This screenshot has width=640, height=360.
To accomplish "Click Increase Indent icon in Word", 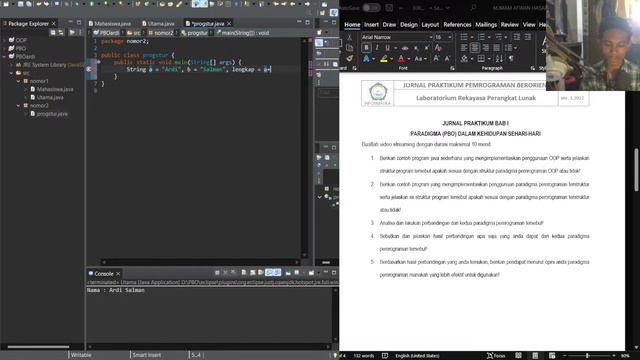I will coord(528,37).
